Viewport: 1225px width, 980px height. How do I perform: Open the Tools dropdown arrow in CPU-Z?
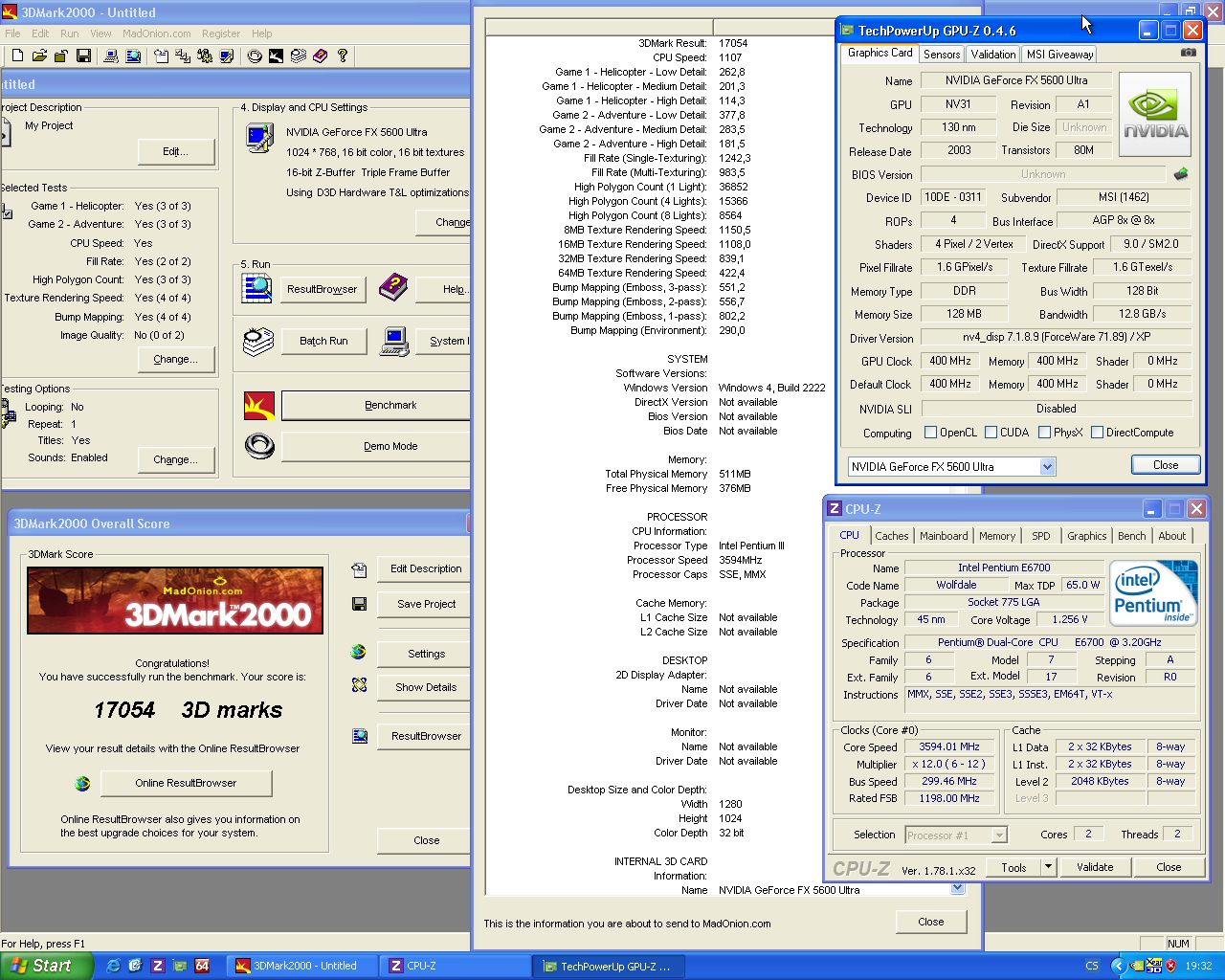tap(1048, 867)
